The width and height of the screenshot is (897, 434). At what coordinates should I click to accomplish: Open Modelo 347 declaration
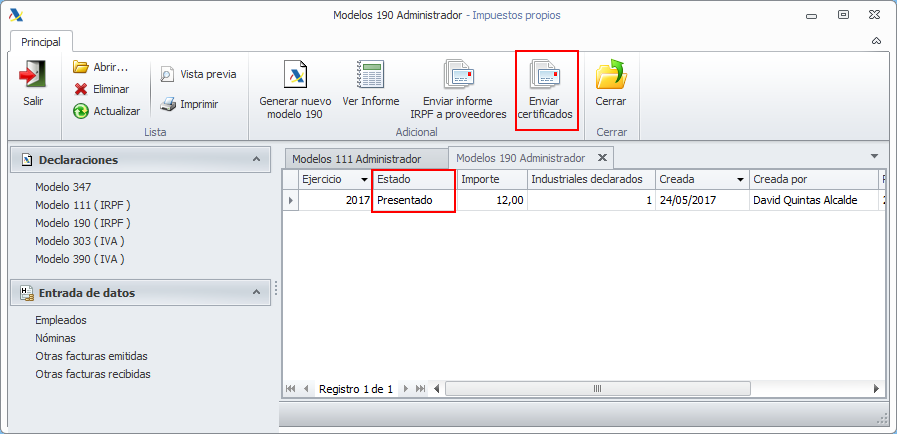63,187
